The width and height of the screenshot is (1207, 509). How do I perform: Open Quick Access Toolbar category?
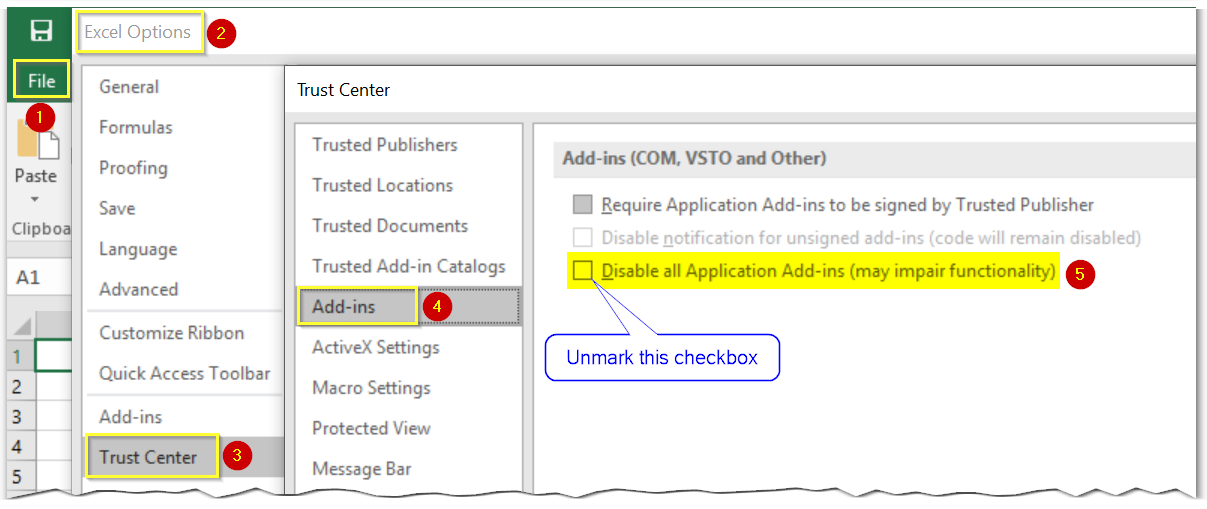pyautogui.click(x=185, y=373)
